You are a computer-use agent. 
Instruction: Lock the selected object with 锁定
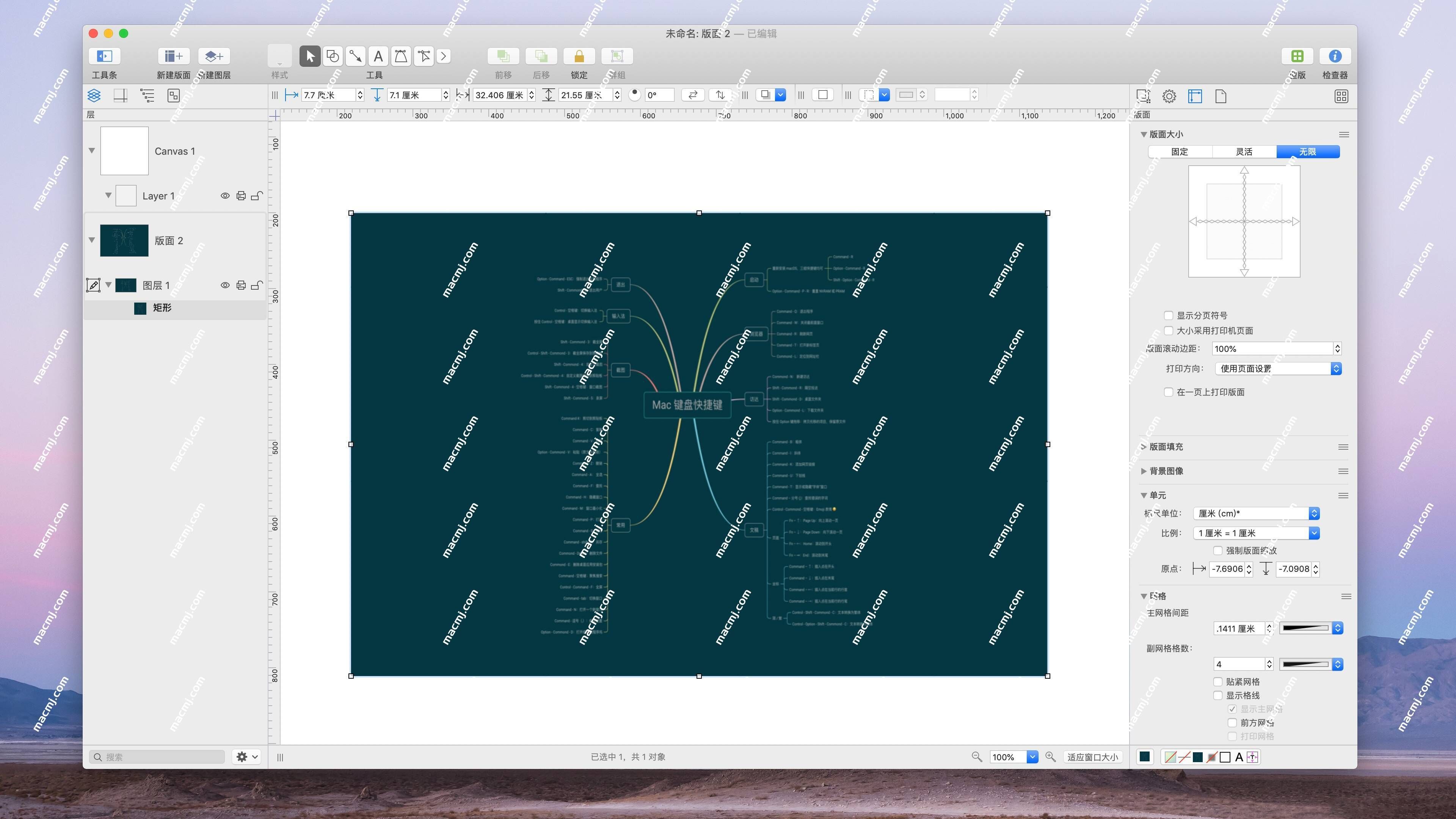click(579, 56)
